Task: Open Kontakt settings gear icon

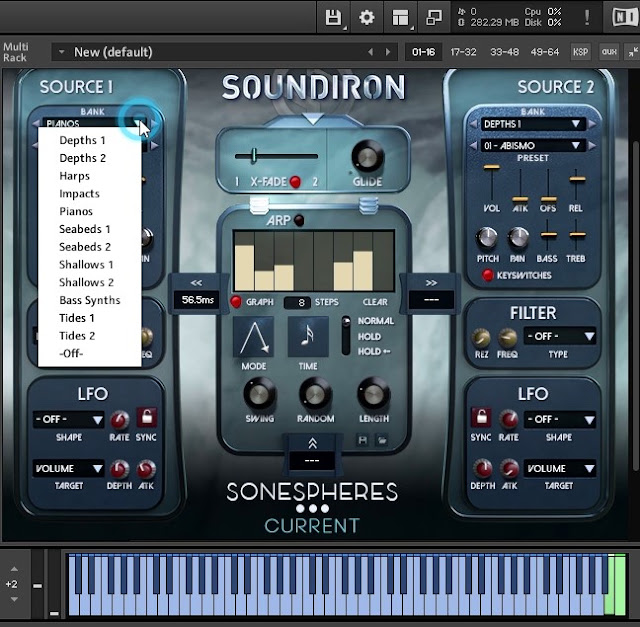Action: coord(366,18)
